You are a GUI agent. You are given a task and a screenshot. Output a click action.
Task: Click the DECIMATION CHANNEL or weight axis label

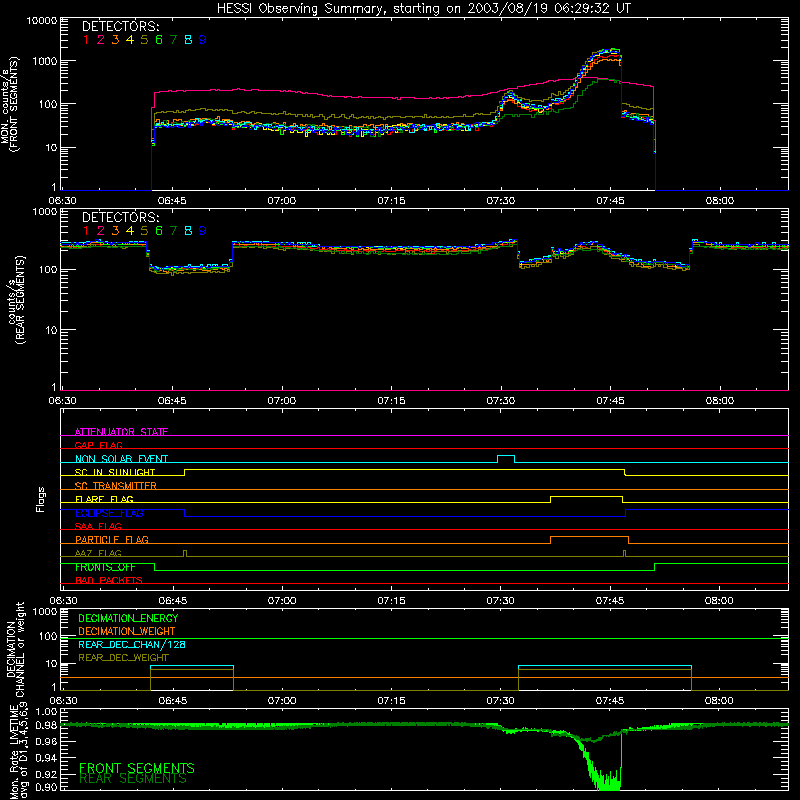pyautogui.click(x=14, y=649)
